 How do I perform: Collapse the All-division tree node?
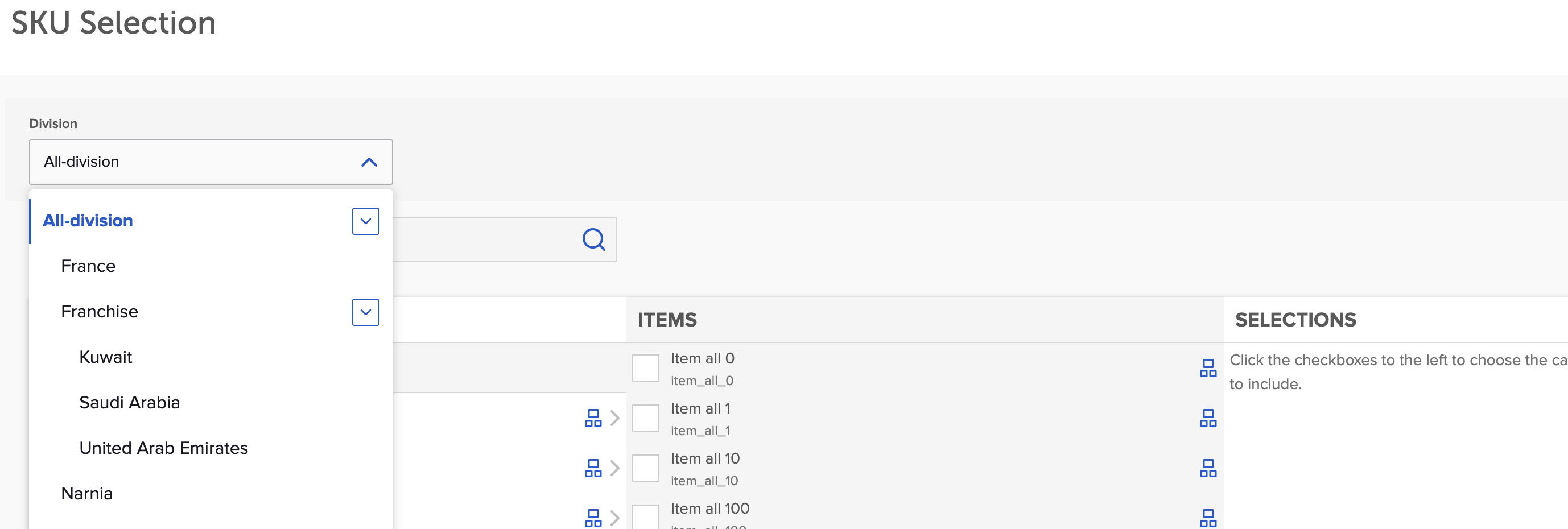(x=365, y=221)
